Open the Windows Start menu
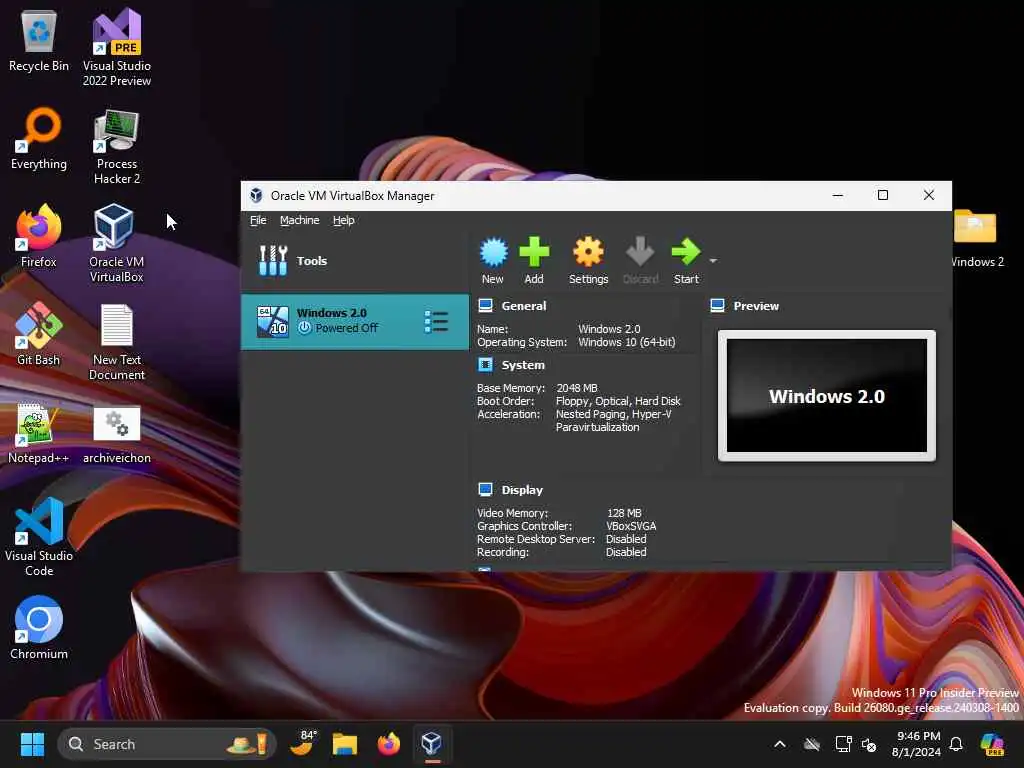Screen dimensions: 1024x768 coord(32,744)
